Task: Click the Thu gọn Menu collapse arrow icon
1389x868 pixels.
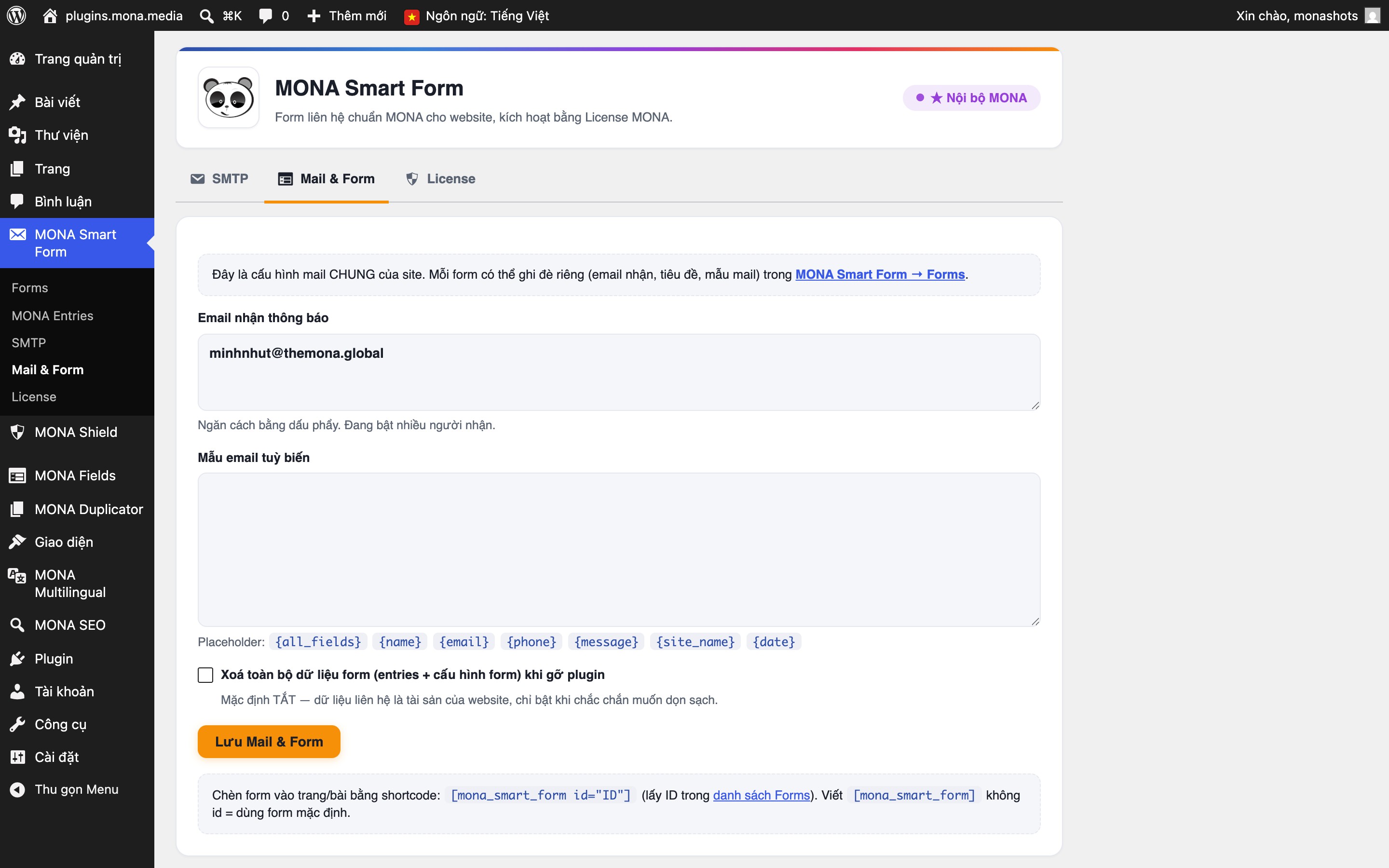Action: (x=17, y=789)
